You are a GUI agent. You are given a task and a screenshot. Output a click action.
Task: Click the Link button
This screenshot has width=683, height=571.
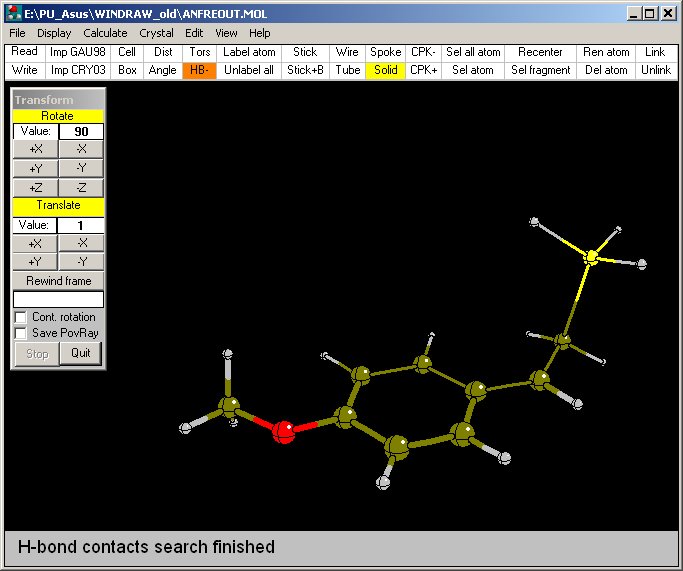[x=655, y=52]
